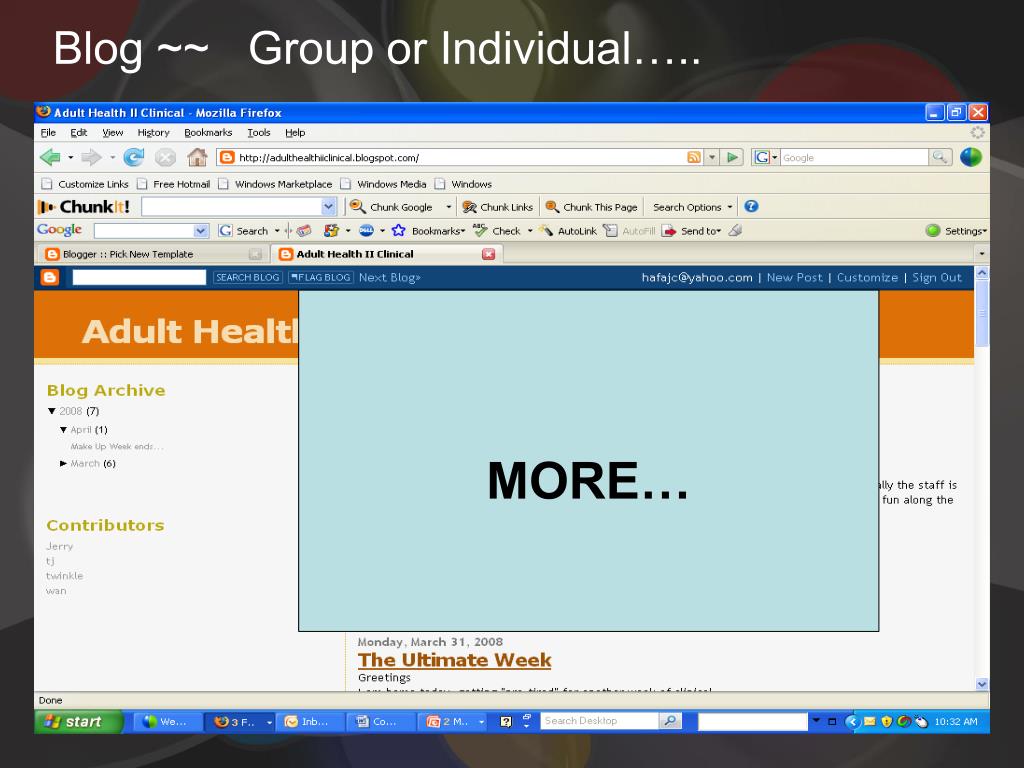Click Customize link in Blogger navbar
Image resolution: width=1024 pixels, height=768 pixels.
pyautogui.click(x=867, y=278)
